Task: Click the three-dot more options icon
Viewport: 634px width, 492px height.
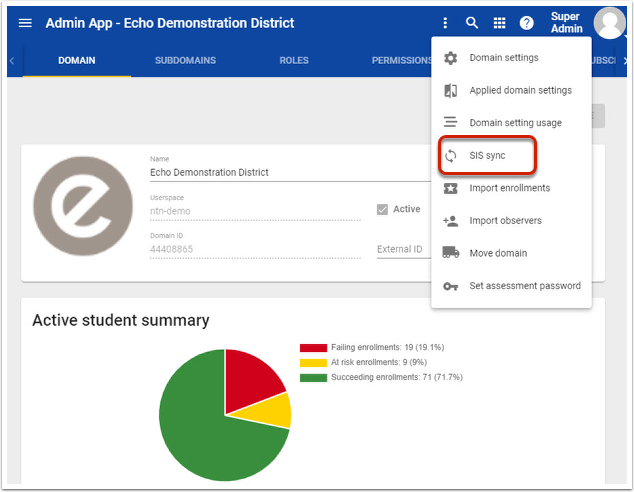Action: [445, 23]
